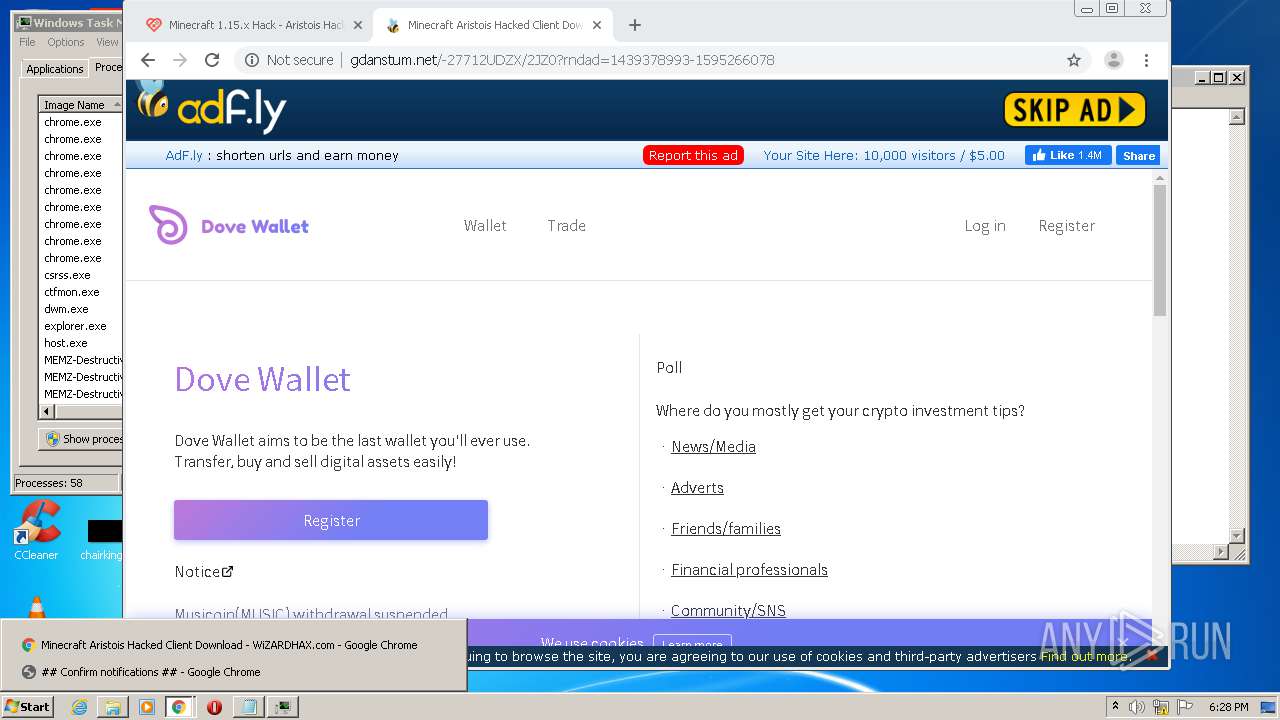
Task: Click the purple Register button
Action: click(331, 520)
